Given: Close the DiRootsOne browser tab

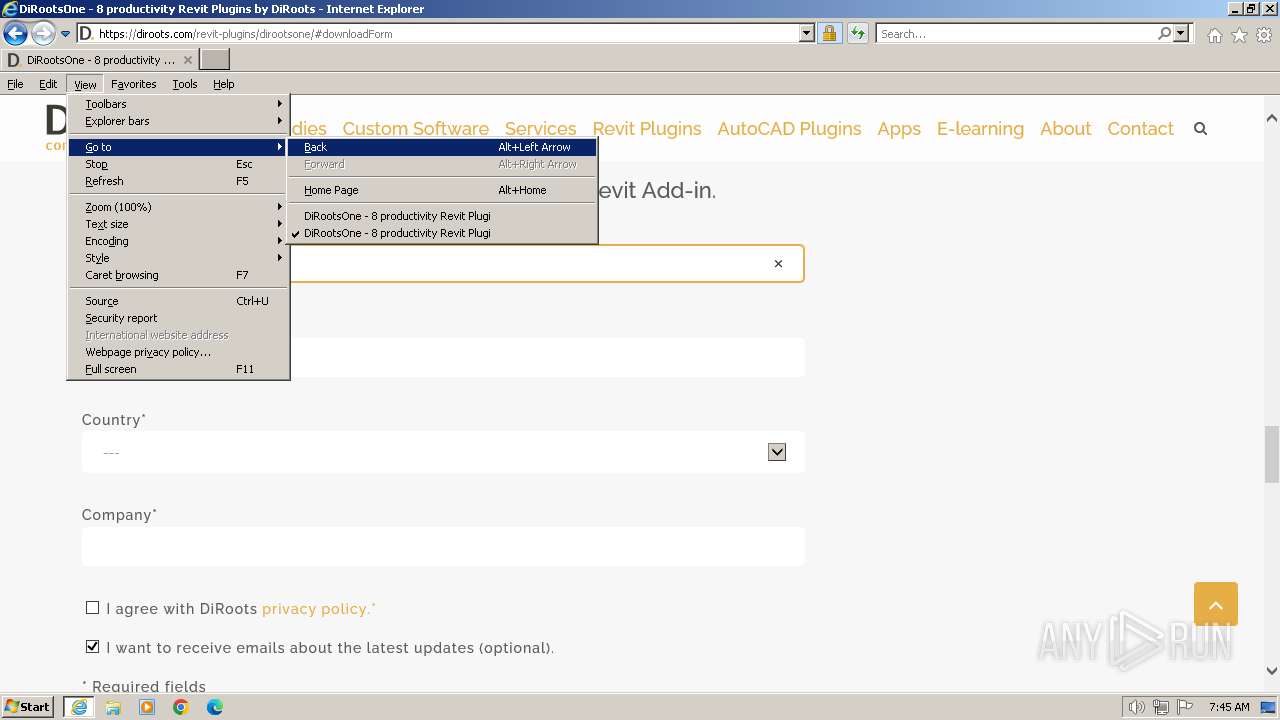Looking at the screenshot, I should [188, 60].
